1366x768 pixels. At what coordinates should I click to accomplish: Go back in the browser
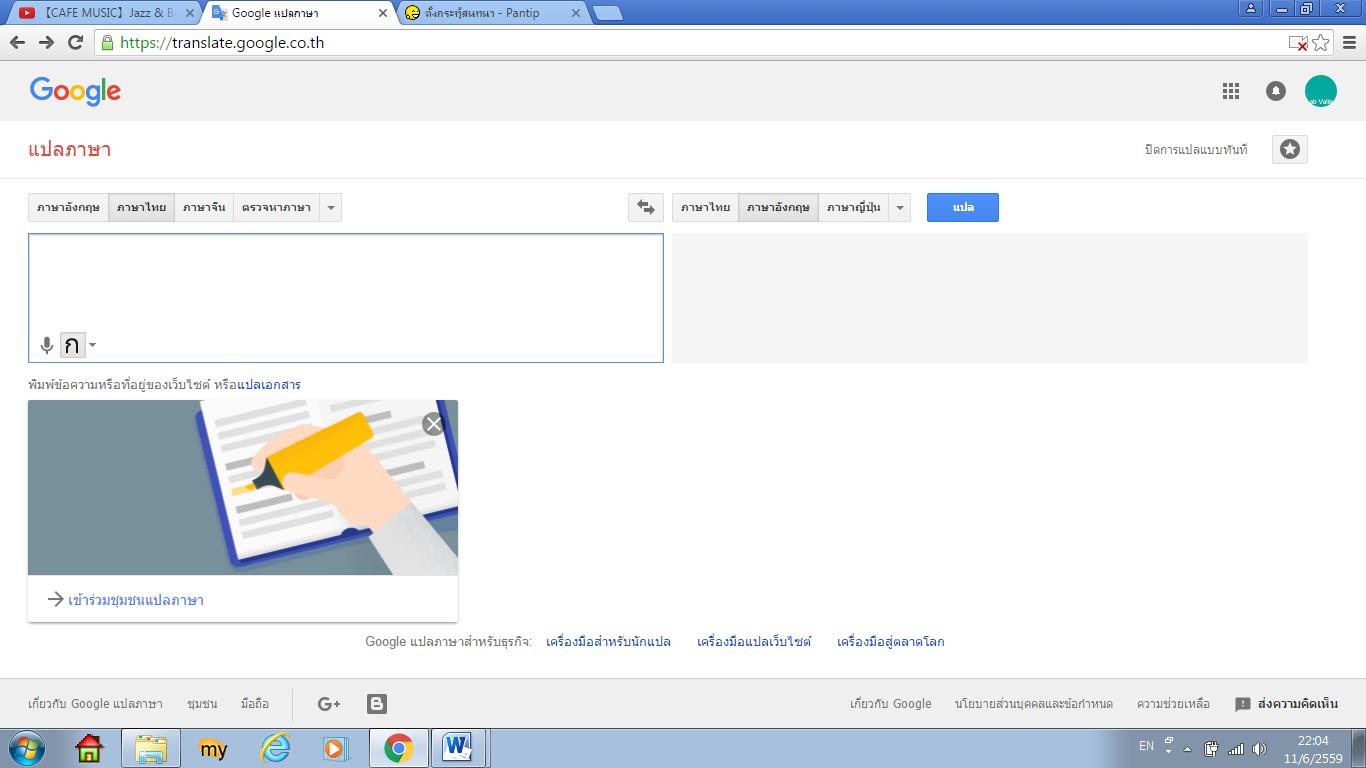[17, 42]
